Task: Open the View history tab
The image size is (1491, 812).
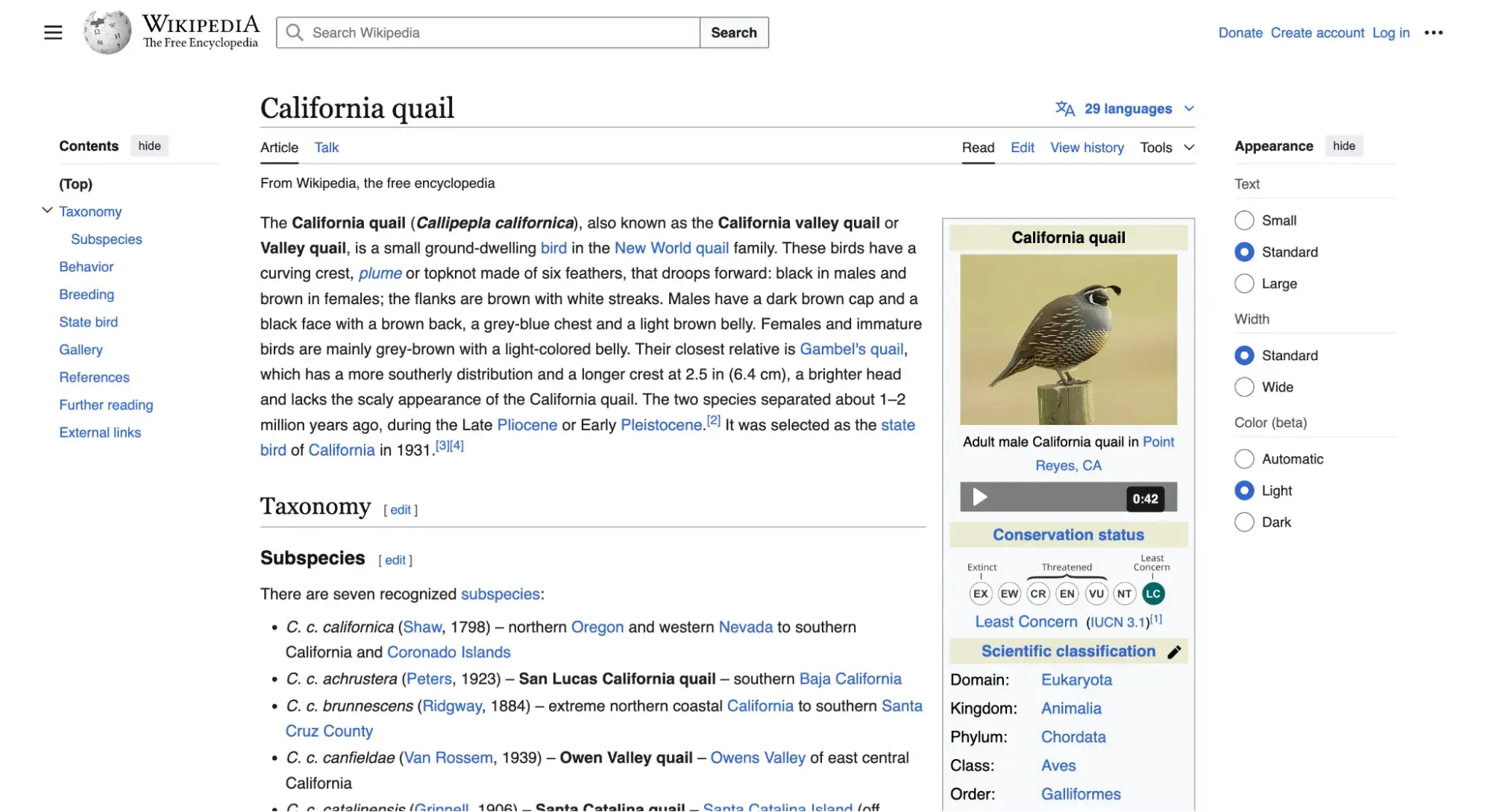Action: pos(1087,148)
